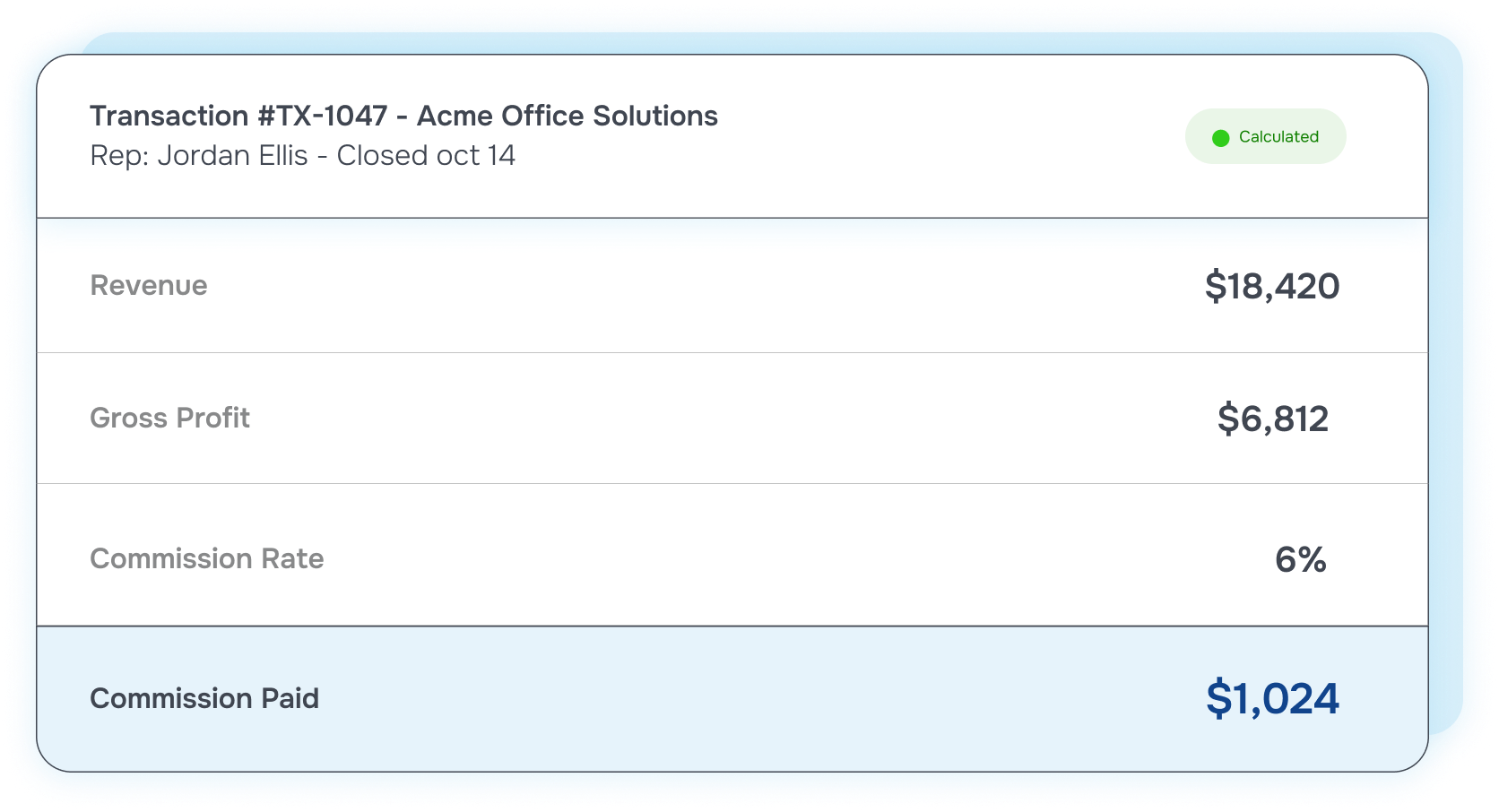Click the dollar sign of $1,024
1499x812 pixels.
1218,698
